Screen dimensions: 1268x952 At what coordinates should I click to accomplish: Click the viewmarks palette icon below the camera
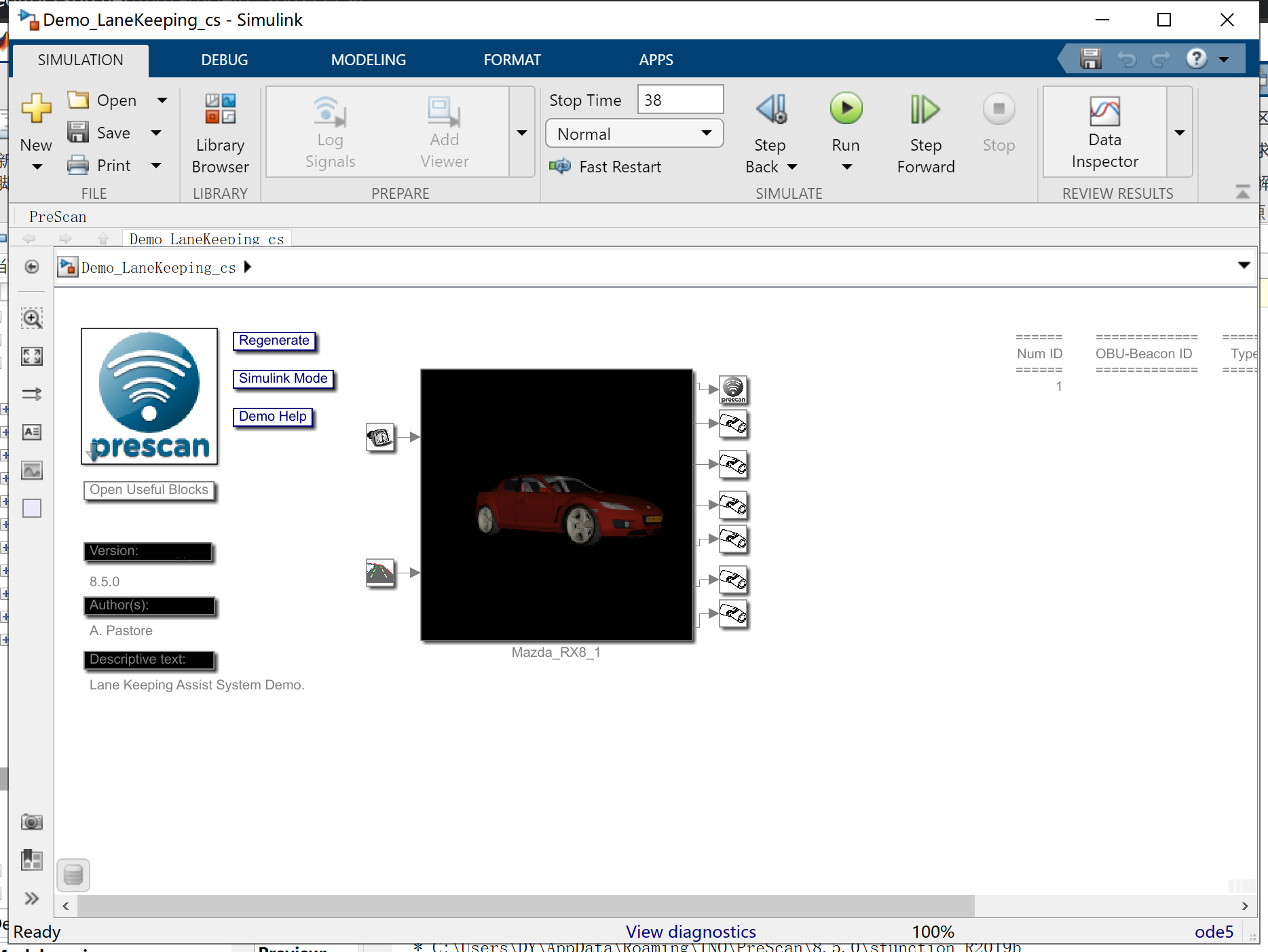(32, 860)
